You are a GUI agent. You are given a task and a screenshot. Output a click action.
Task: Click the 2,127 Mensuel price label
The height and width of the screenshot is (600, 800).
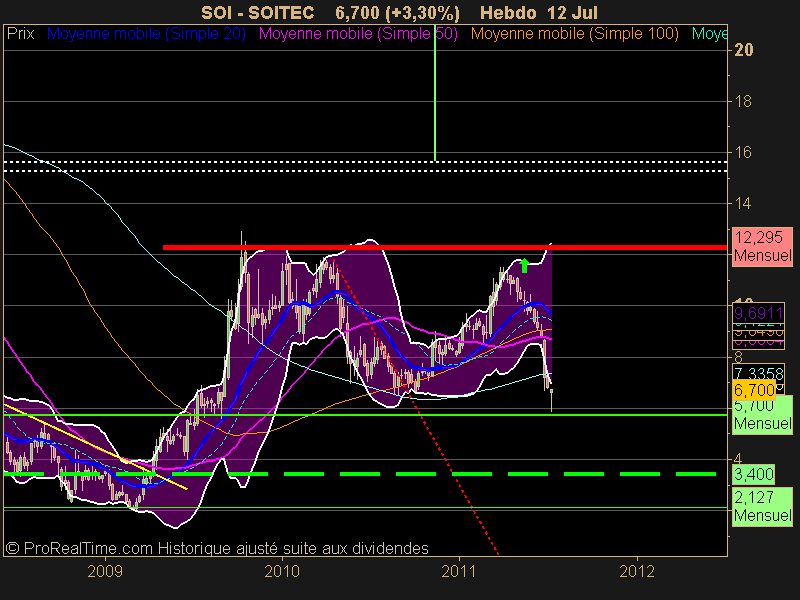coord(762,506)
